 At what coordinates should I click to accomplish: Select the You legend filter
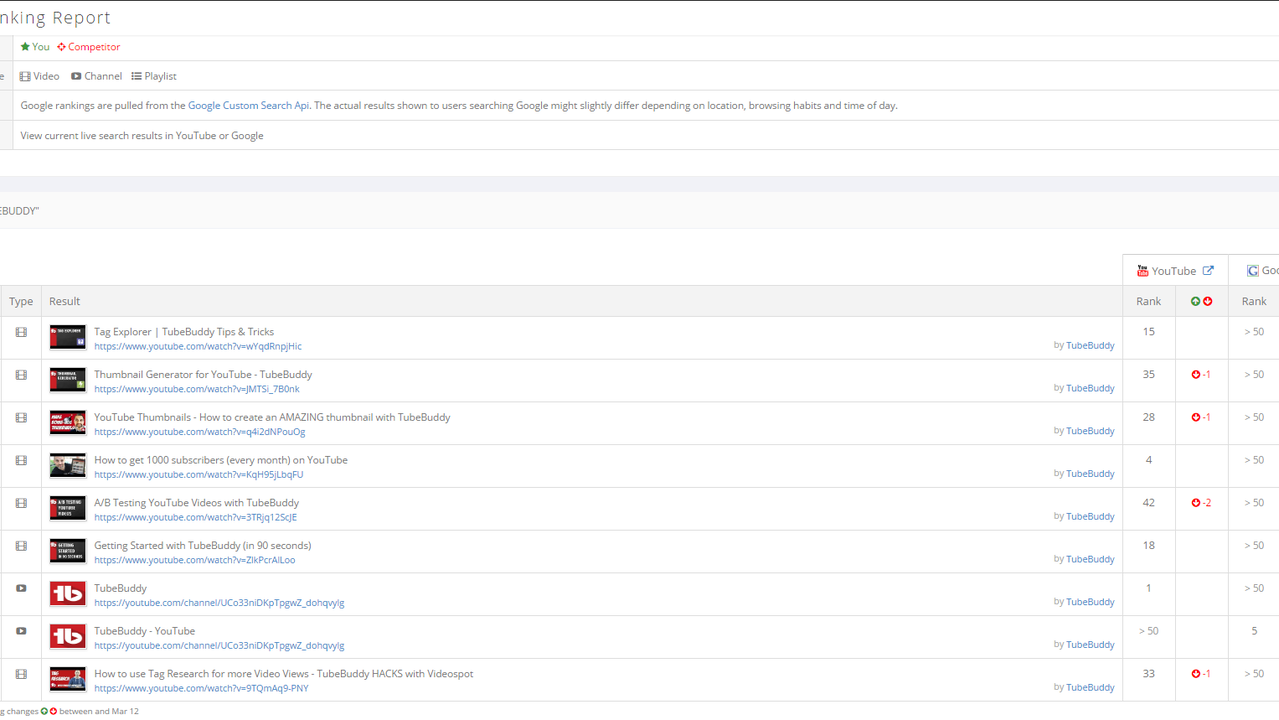point(35,47)
